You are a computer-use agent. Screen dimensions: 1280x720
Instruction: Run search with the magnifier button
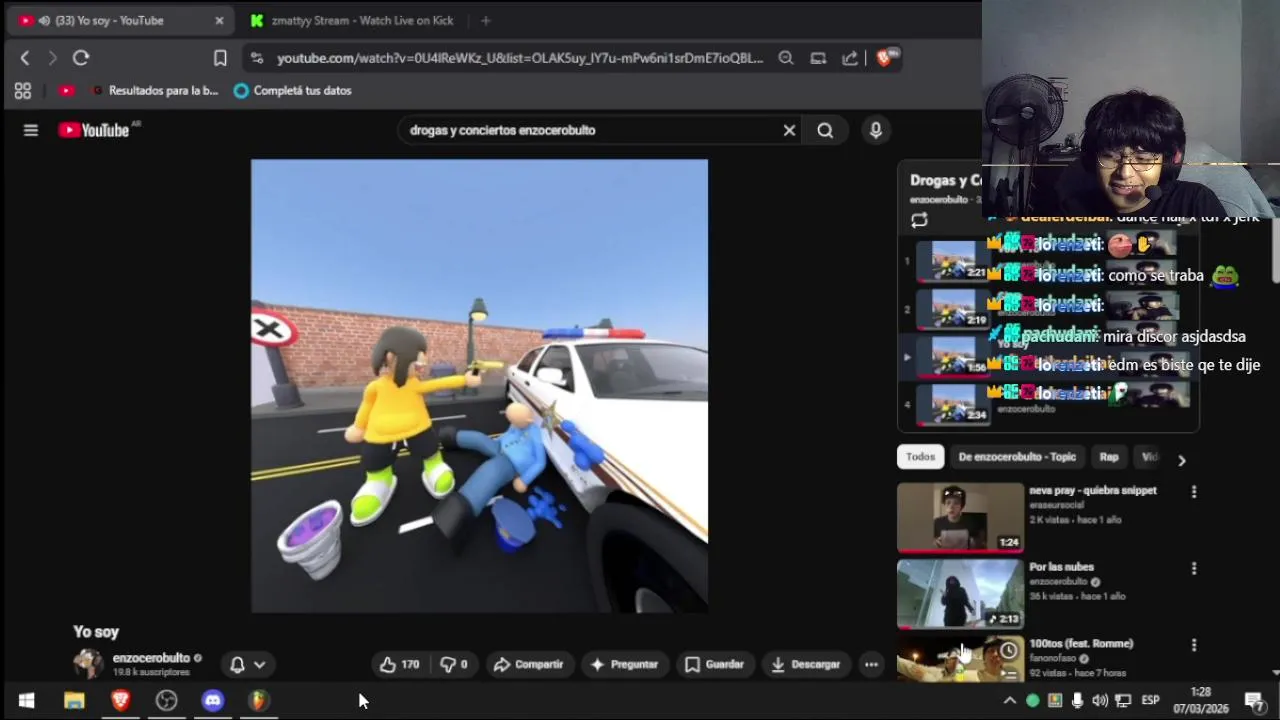pos(825,130)
